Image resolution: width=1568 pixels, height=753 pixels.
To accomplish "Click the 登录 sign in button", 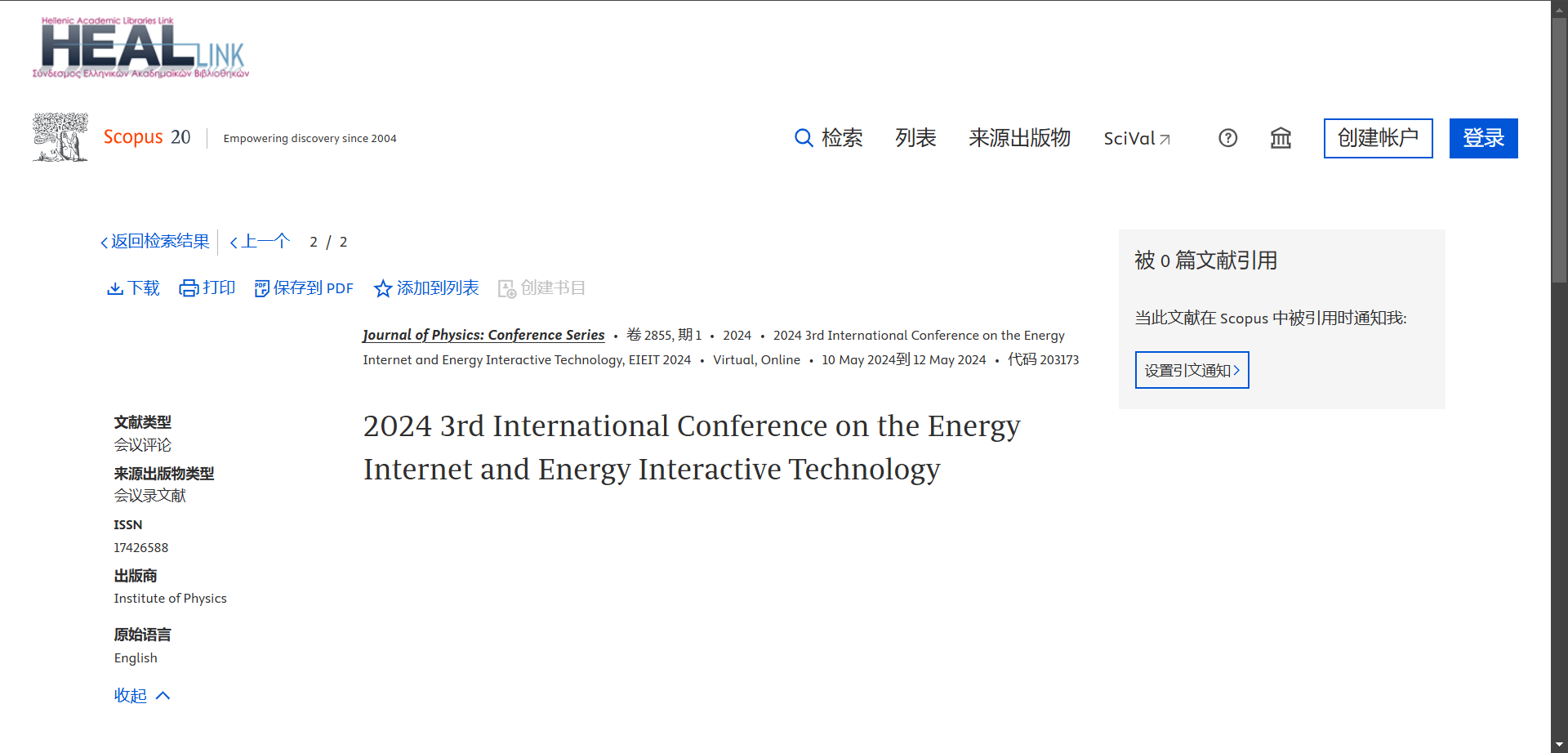I will [1483, 138].
